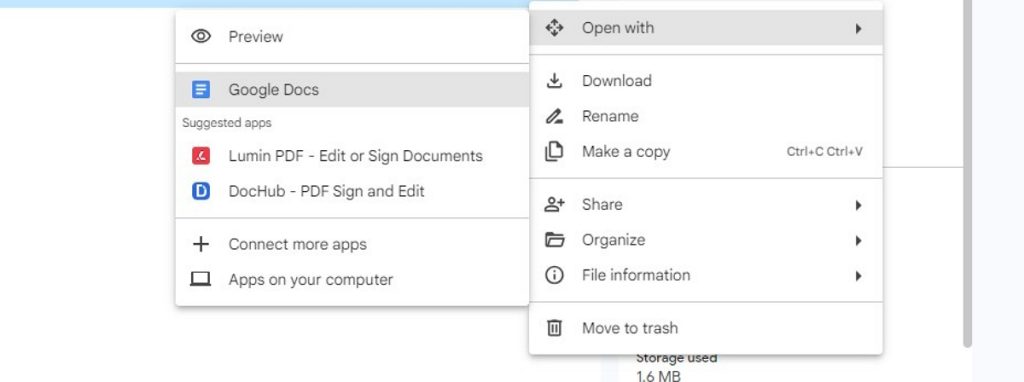Expand the Open with submenu arrow
1024x382 pixels.
tap(858, 28)
